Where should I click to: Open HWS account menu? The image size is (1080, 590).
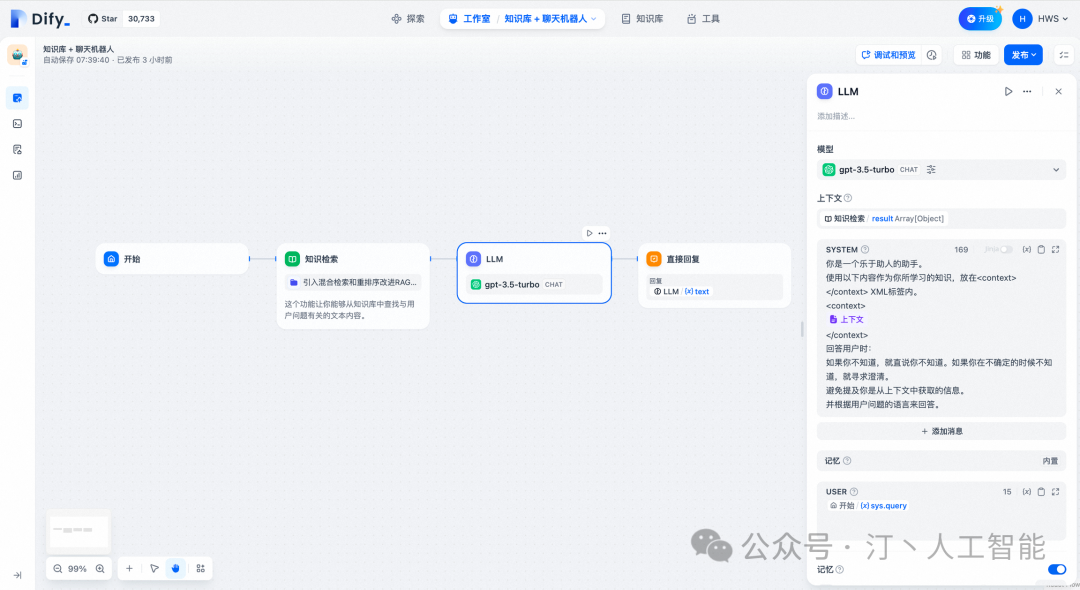point(1040,19)
